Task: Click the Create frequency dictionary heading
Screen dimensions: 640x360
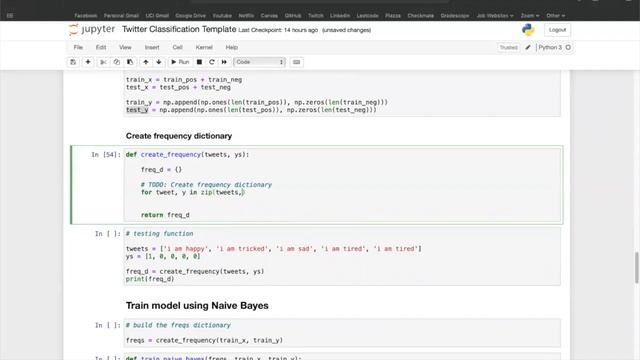Action: (x=179, y=136)
